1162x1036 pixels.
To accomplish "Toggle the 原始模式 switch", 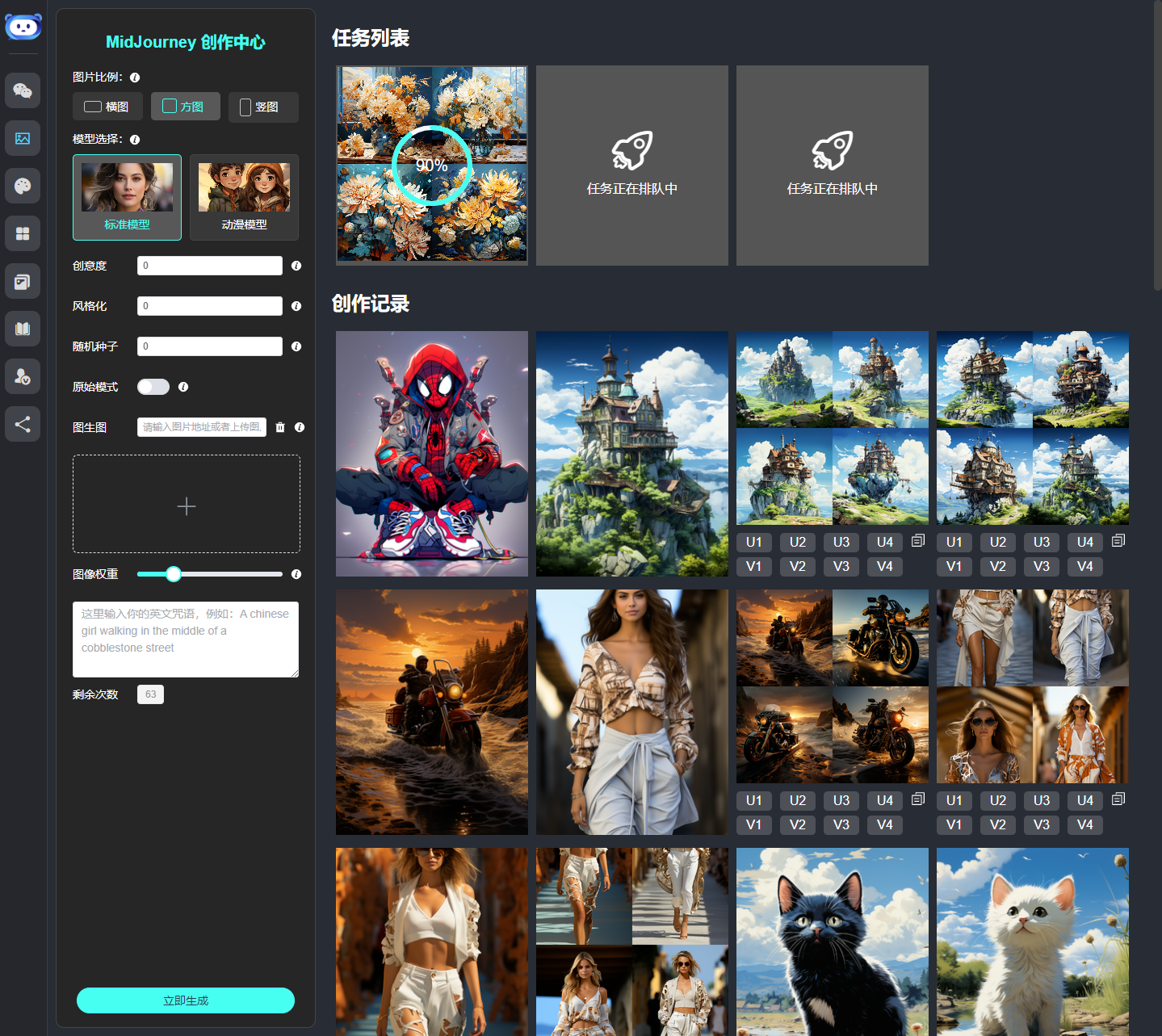I will click(x=153, y=387).
